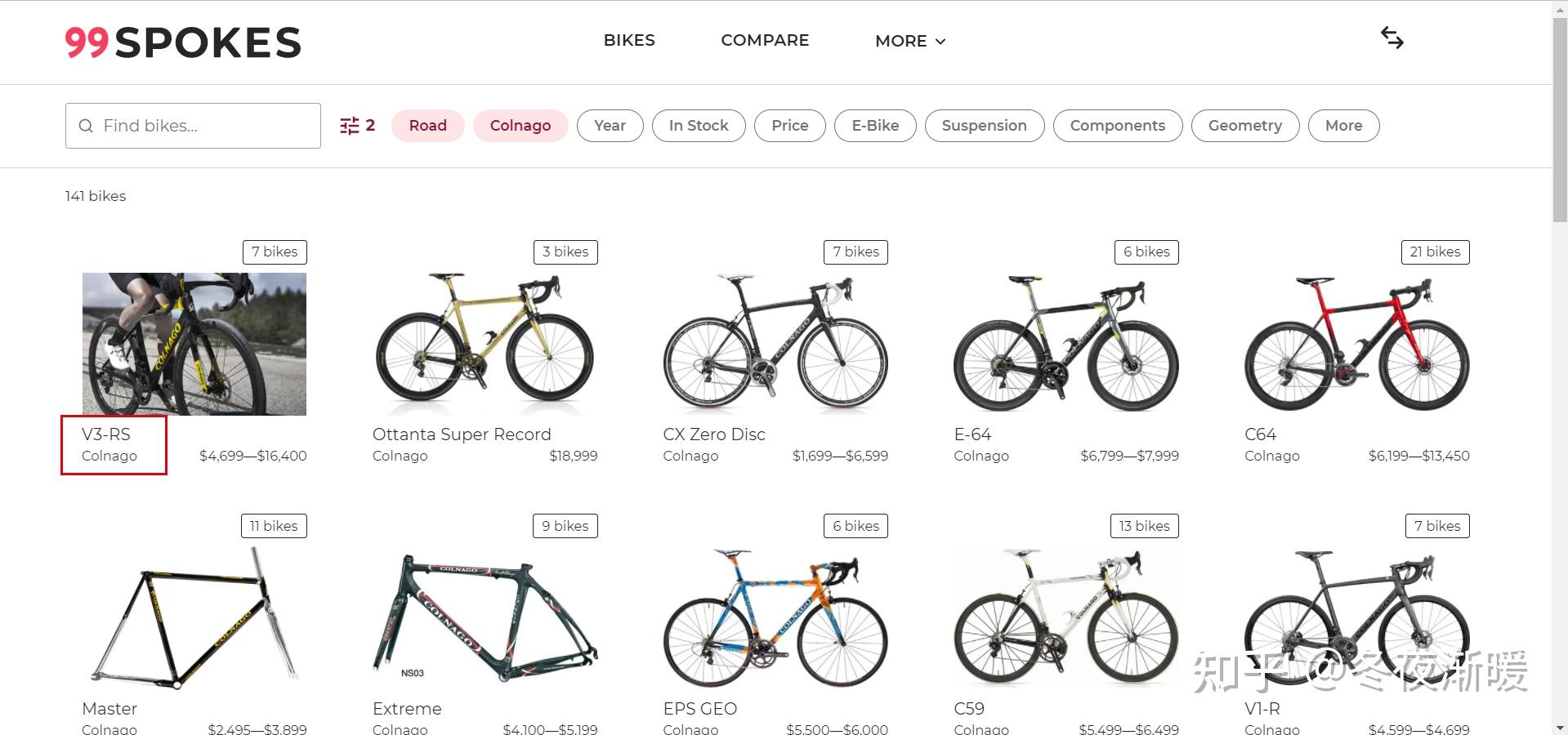Open the Geometry filter button
The image size is (1568, 735).
[1244, 126]
